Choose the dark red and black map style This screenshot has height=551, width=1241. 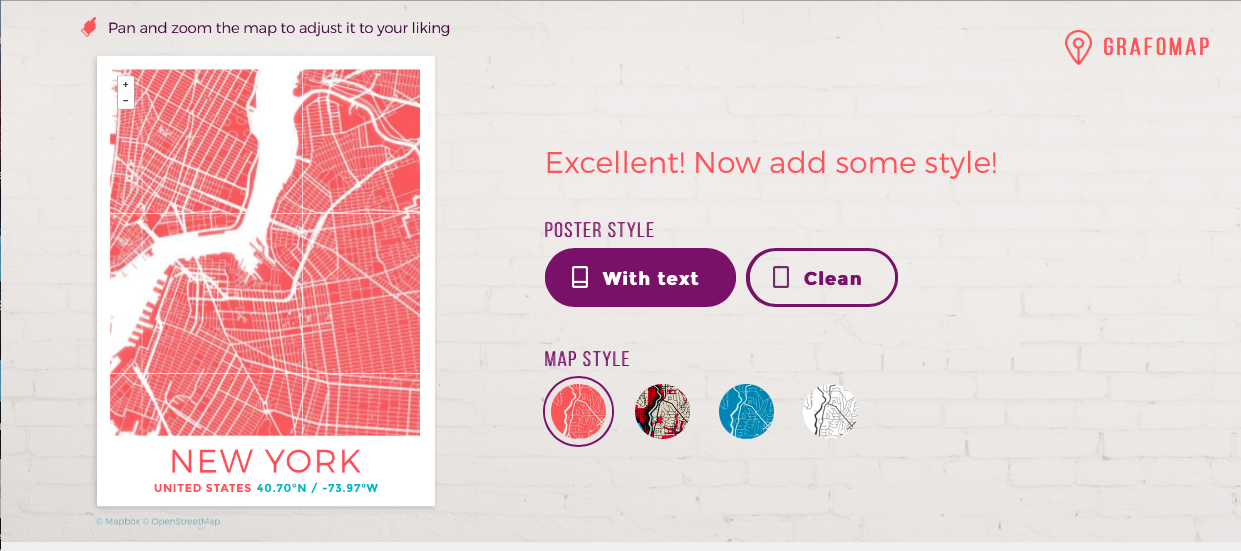point(663,411)
